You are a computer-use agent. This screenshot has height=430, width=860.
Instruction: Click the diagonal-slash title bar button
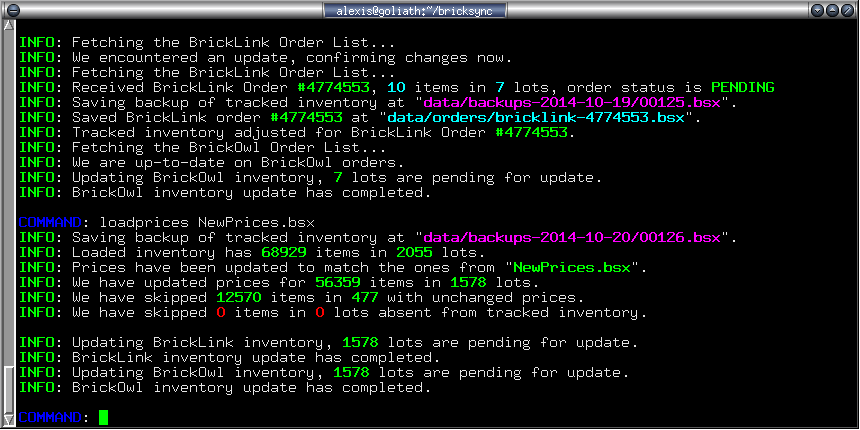848,10
